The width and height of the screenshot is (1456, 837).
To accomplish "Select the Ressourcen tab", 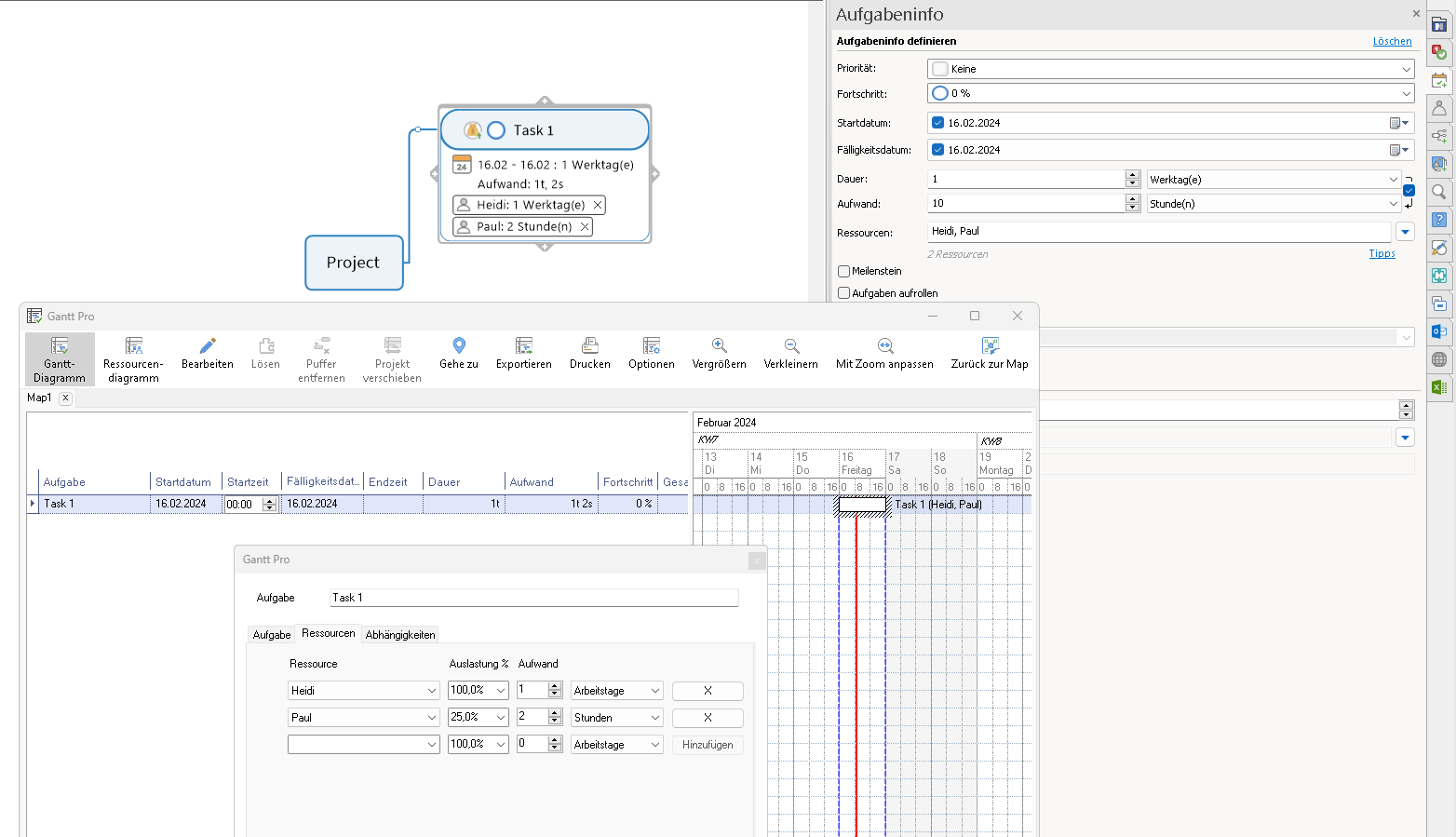I will point(328,633).
